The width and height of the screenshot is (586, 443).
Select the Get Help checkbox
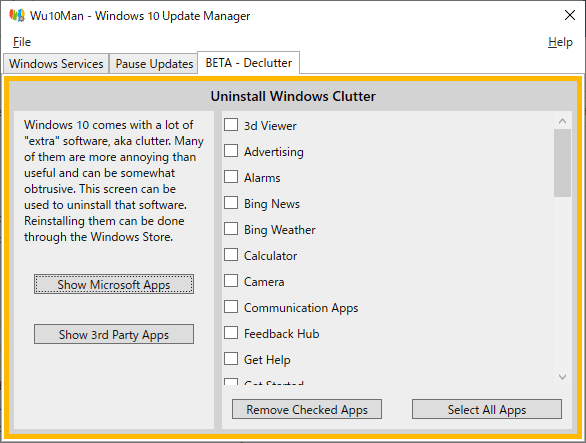(231, 359)
